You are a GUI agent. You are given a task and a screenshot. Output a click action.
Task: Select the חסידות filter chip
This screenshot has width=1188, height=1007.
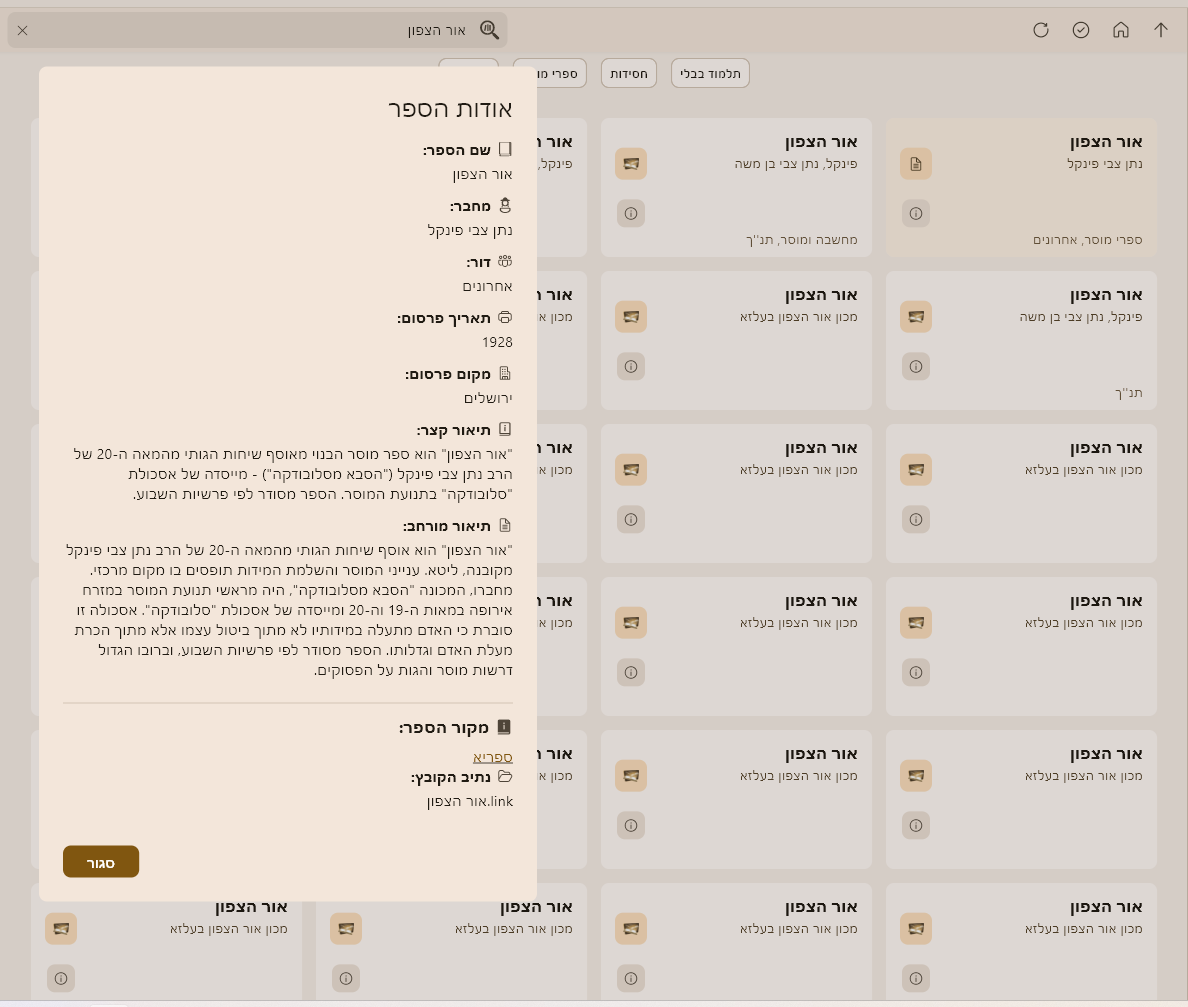(x=628, y=73)
